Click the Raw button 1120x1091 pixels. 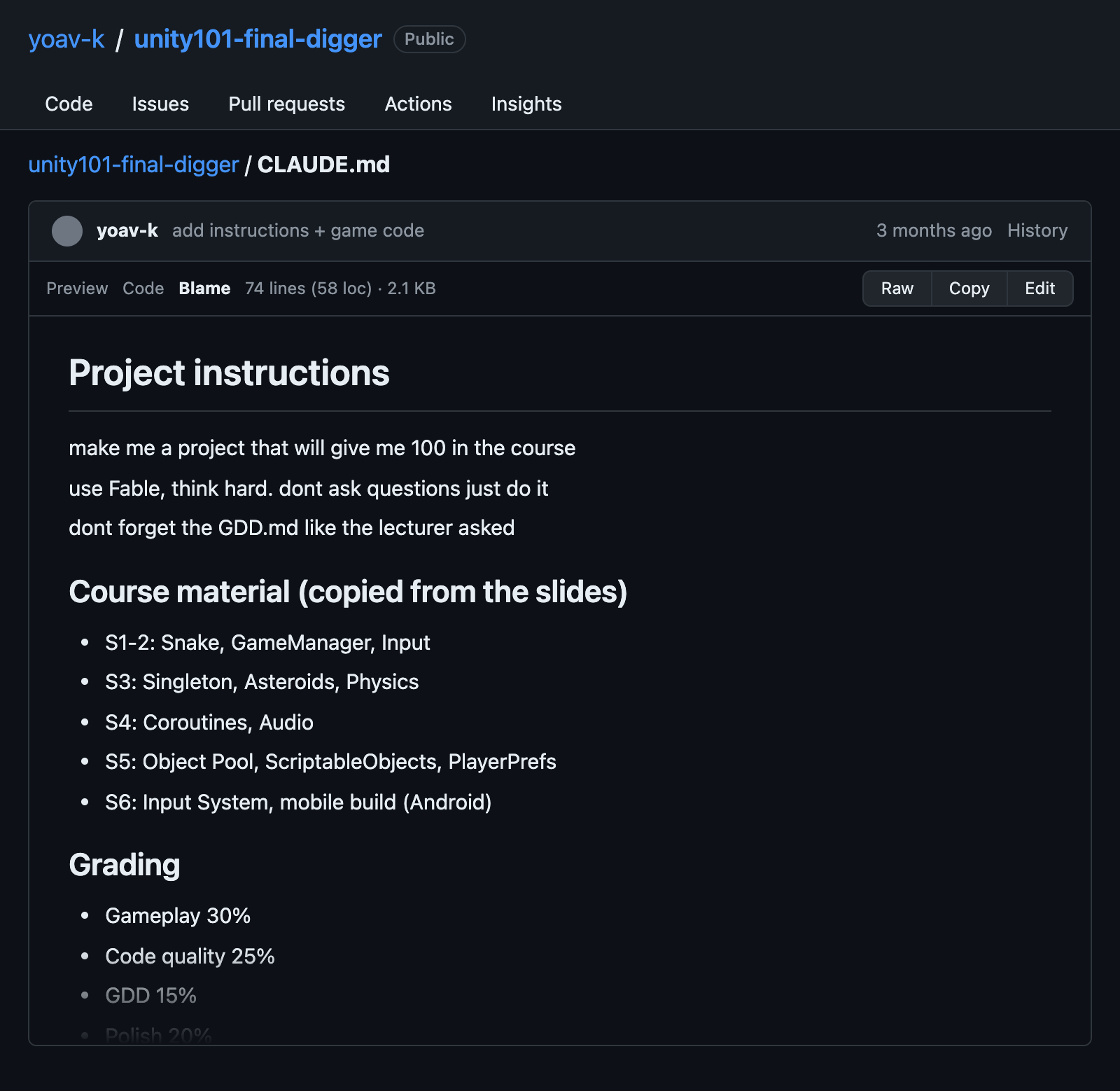pos(897,289)
